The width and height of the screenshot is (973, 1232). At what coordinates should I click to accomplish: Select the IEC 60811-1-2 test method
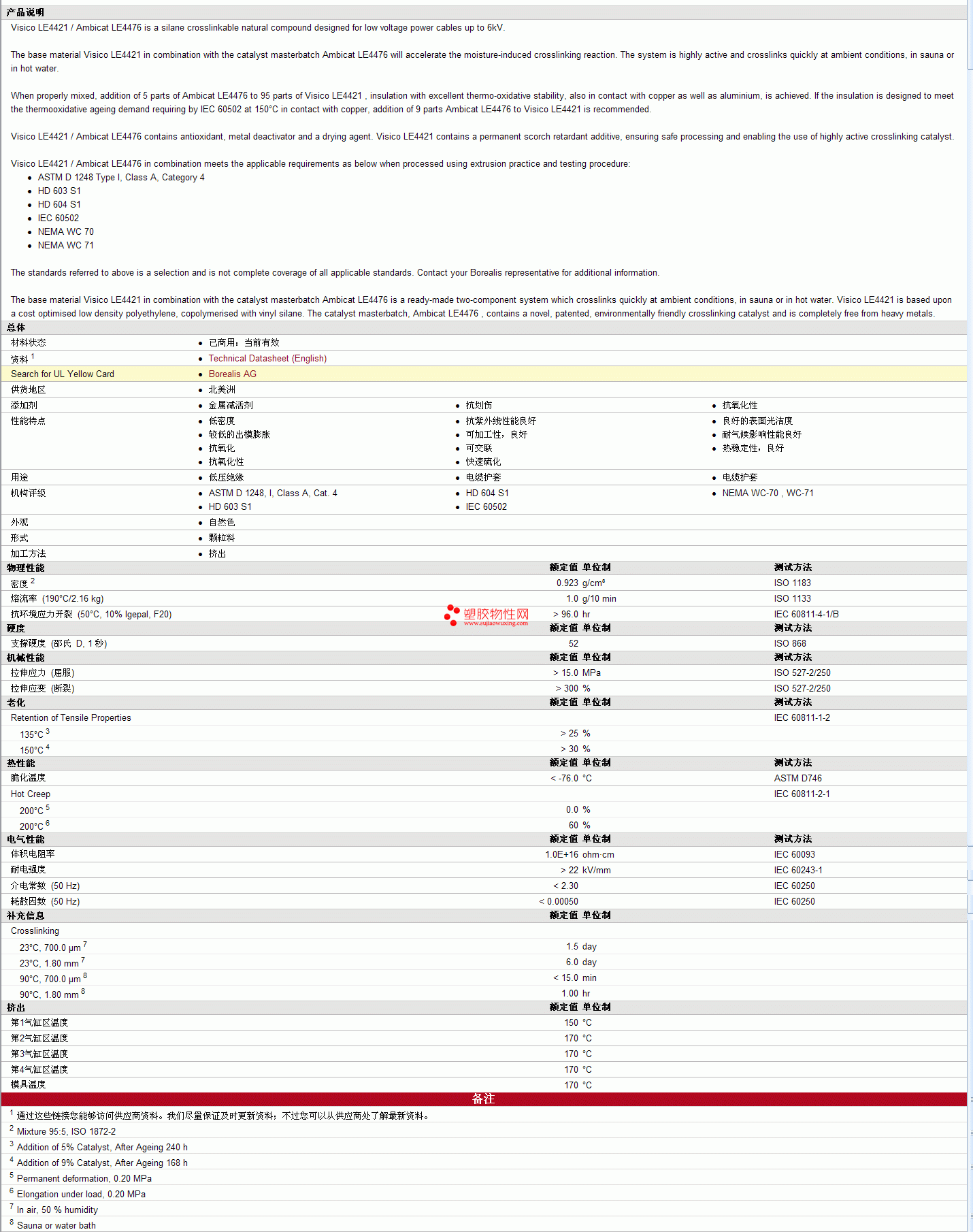[x=802, y=717]
